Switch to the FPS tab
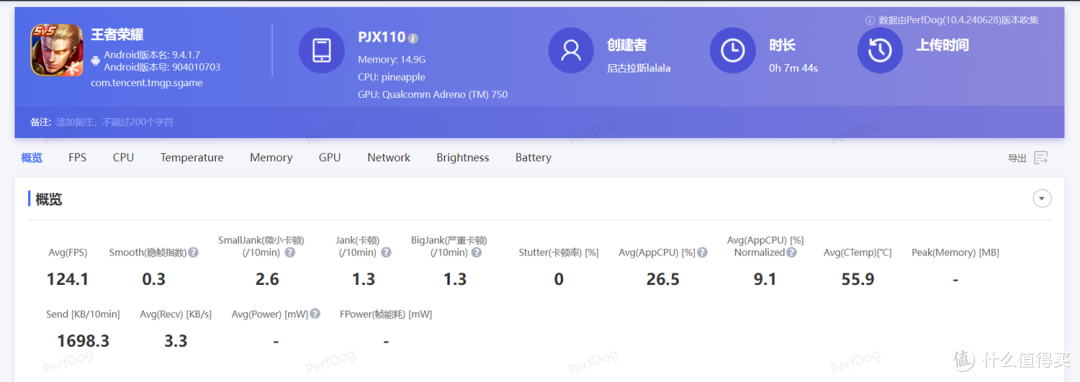This screenshot has height=382, width=1080. click(x=78, y=158)
